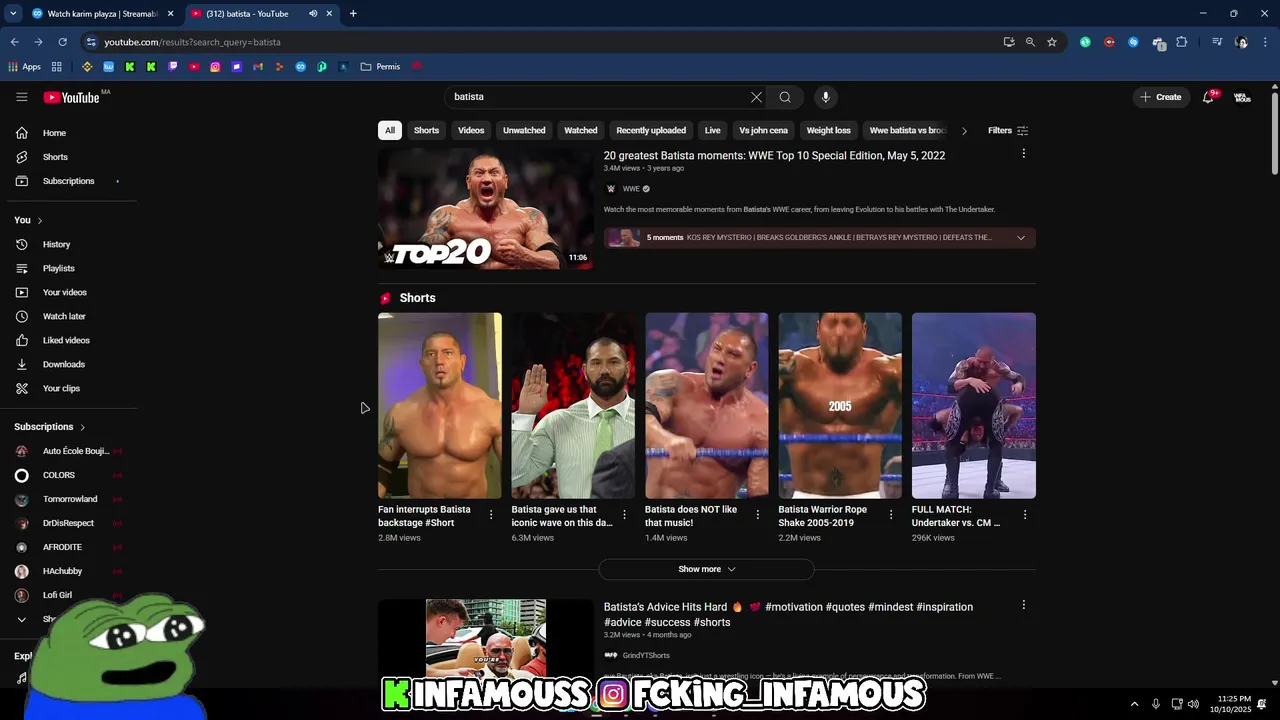Select the Videos filter chip
This screenshot has height=720, width=1280.
(471, 131)
